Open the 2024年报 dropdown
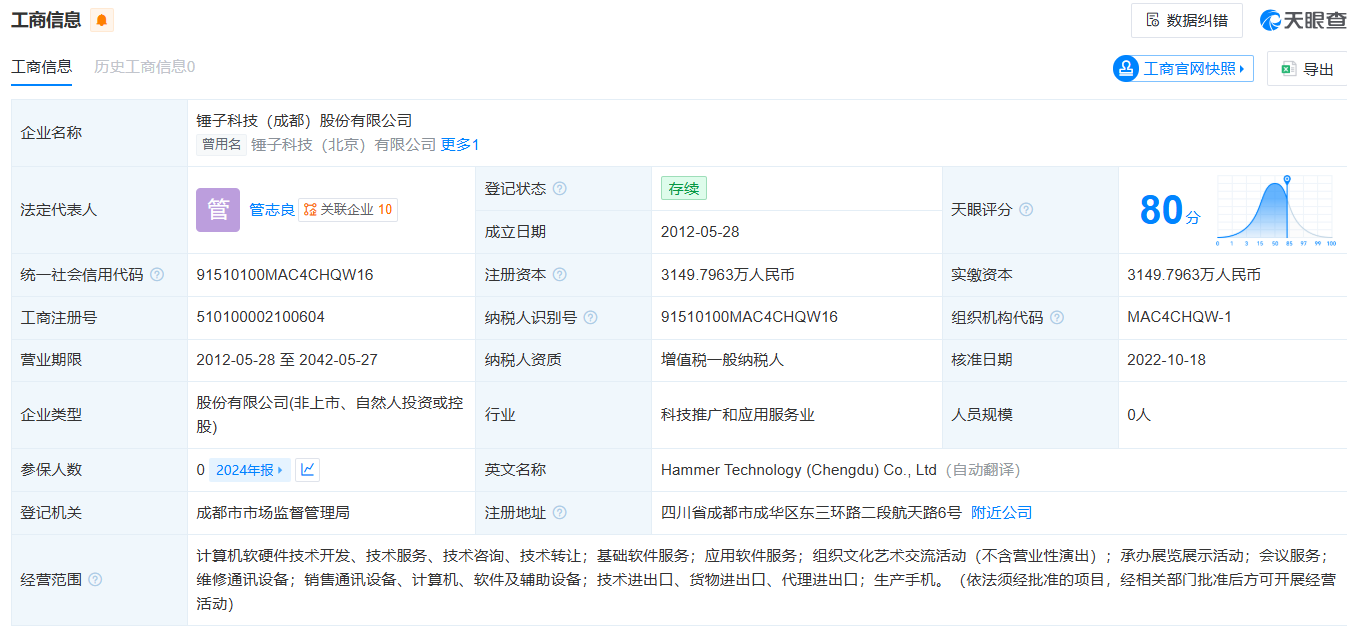Viewport: 1347px width, 629px height. click(x=250, y=470)
